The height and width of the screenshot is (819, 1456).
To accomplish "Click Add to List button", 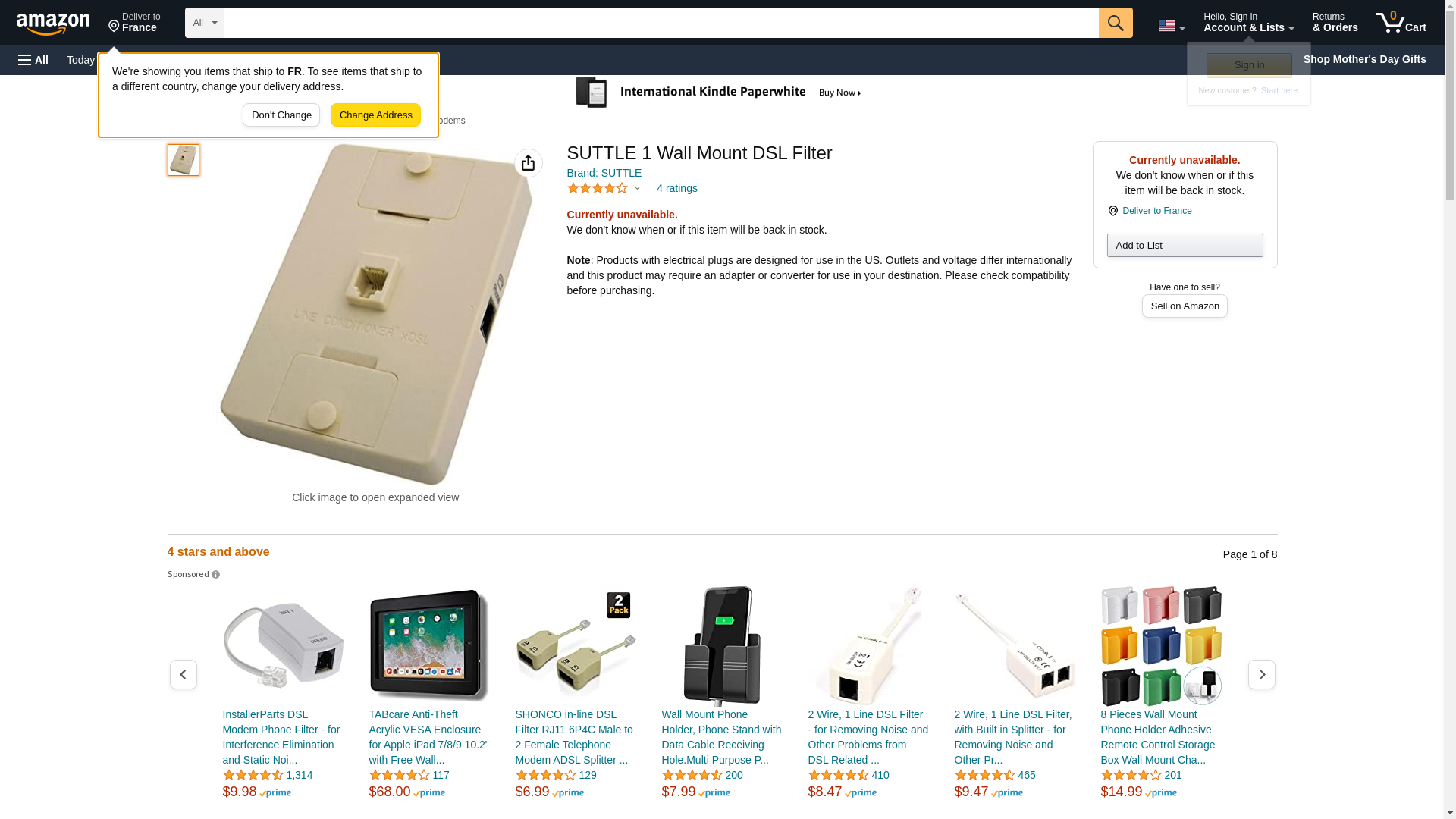I will (x=1185, y=245).
